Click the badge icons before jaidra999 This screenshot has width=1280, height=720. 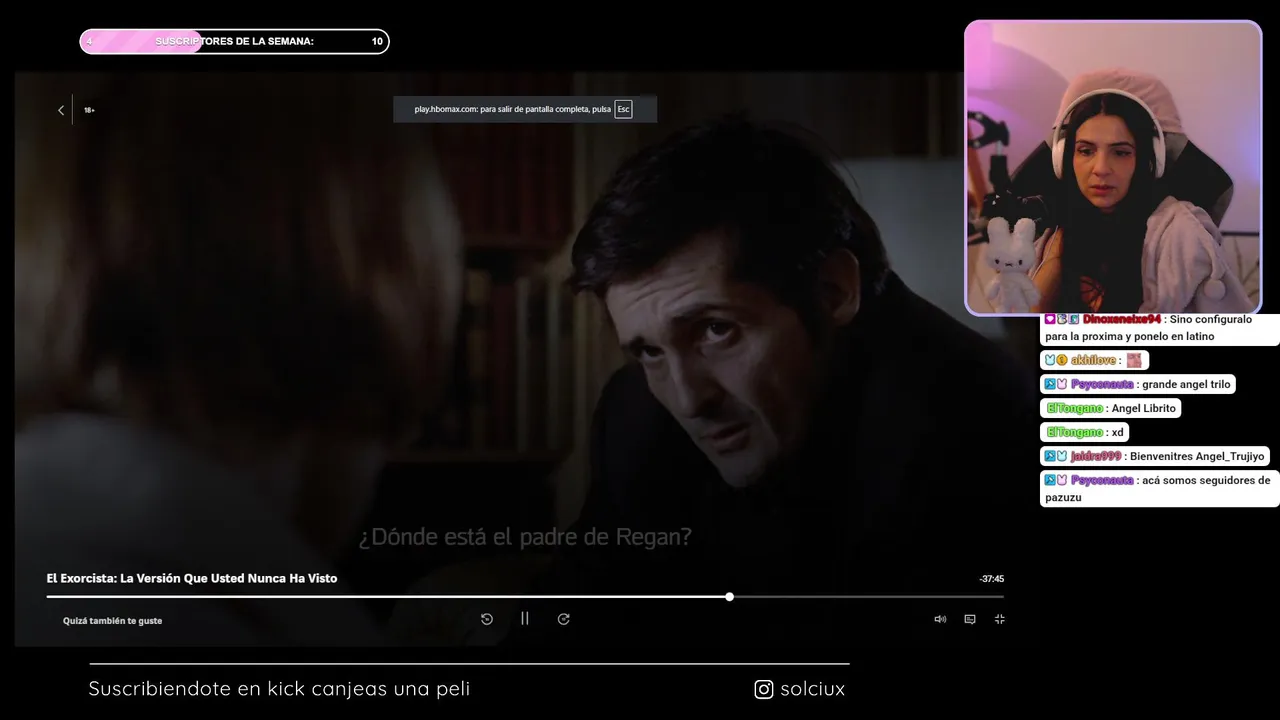(x=1056, y=456)
